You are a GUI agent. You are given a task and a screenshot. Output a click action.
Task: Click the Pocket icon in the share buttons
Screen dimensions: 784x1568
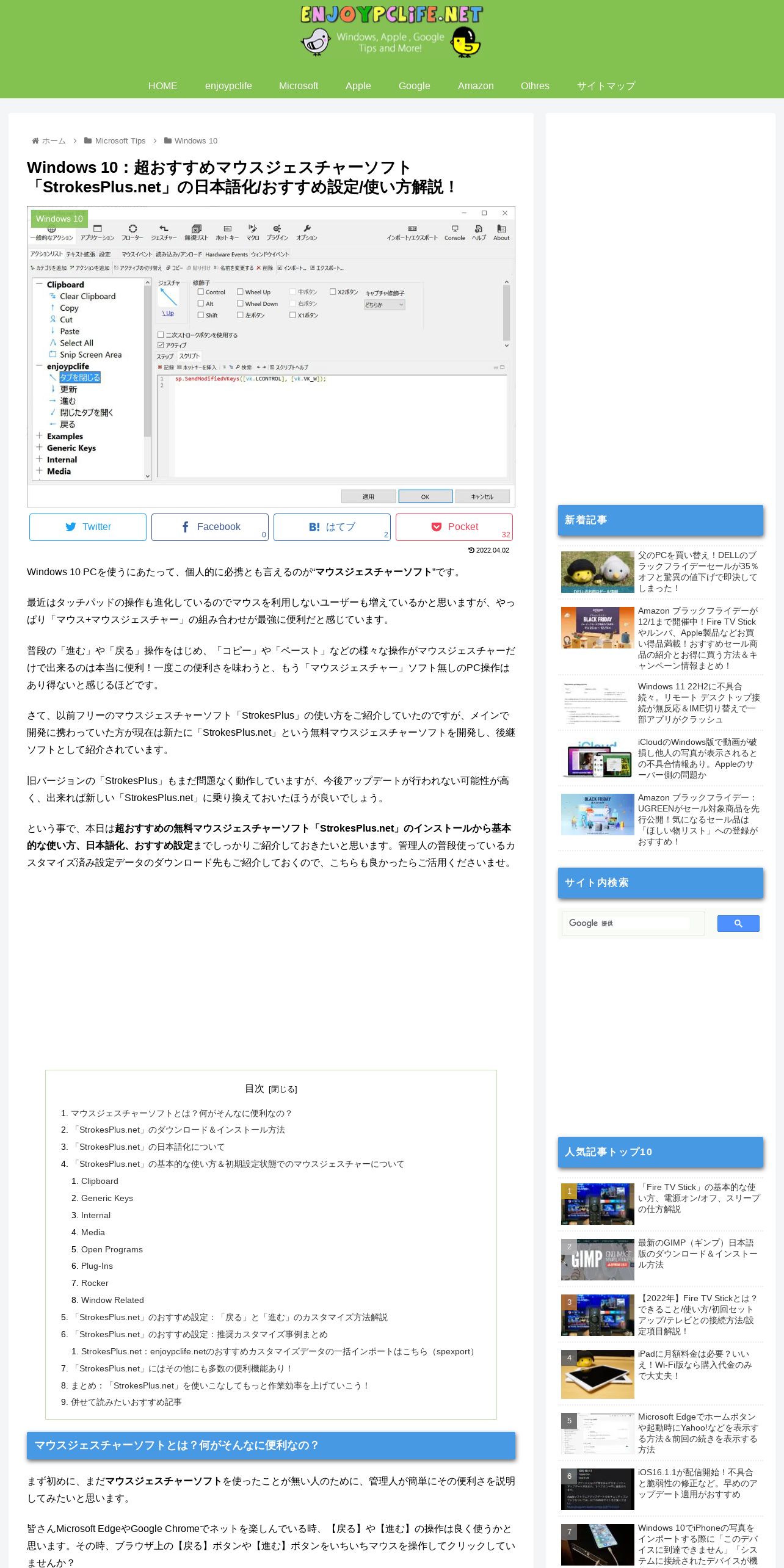click(x=437, y=527)
